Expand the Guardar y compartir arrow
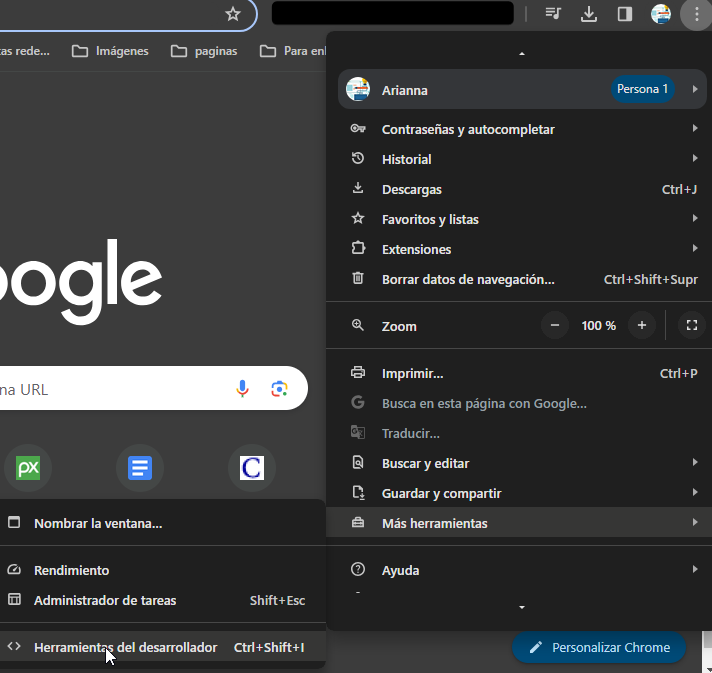Viewport: 712px width, 673px height. pyautogui.click(x=695, y=492)
